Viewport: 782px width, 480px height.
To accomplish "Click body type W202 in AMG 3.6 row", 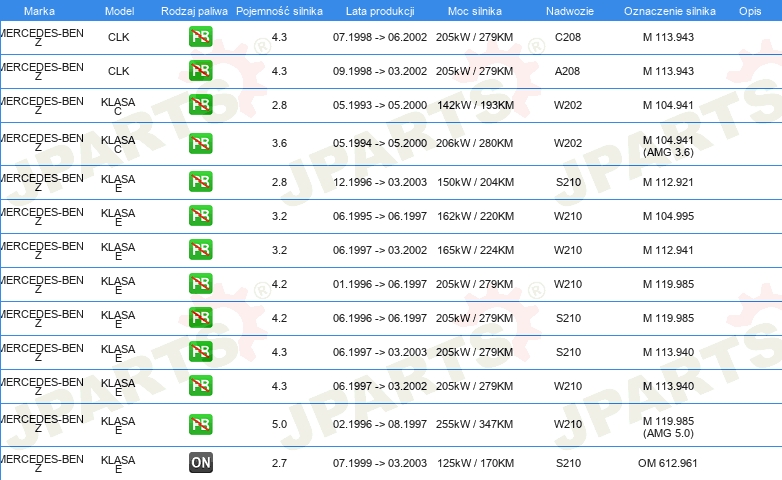I will [568, 143].
